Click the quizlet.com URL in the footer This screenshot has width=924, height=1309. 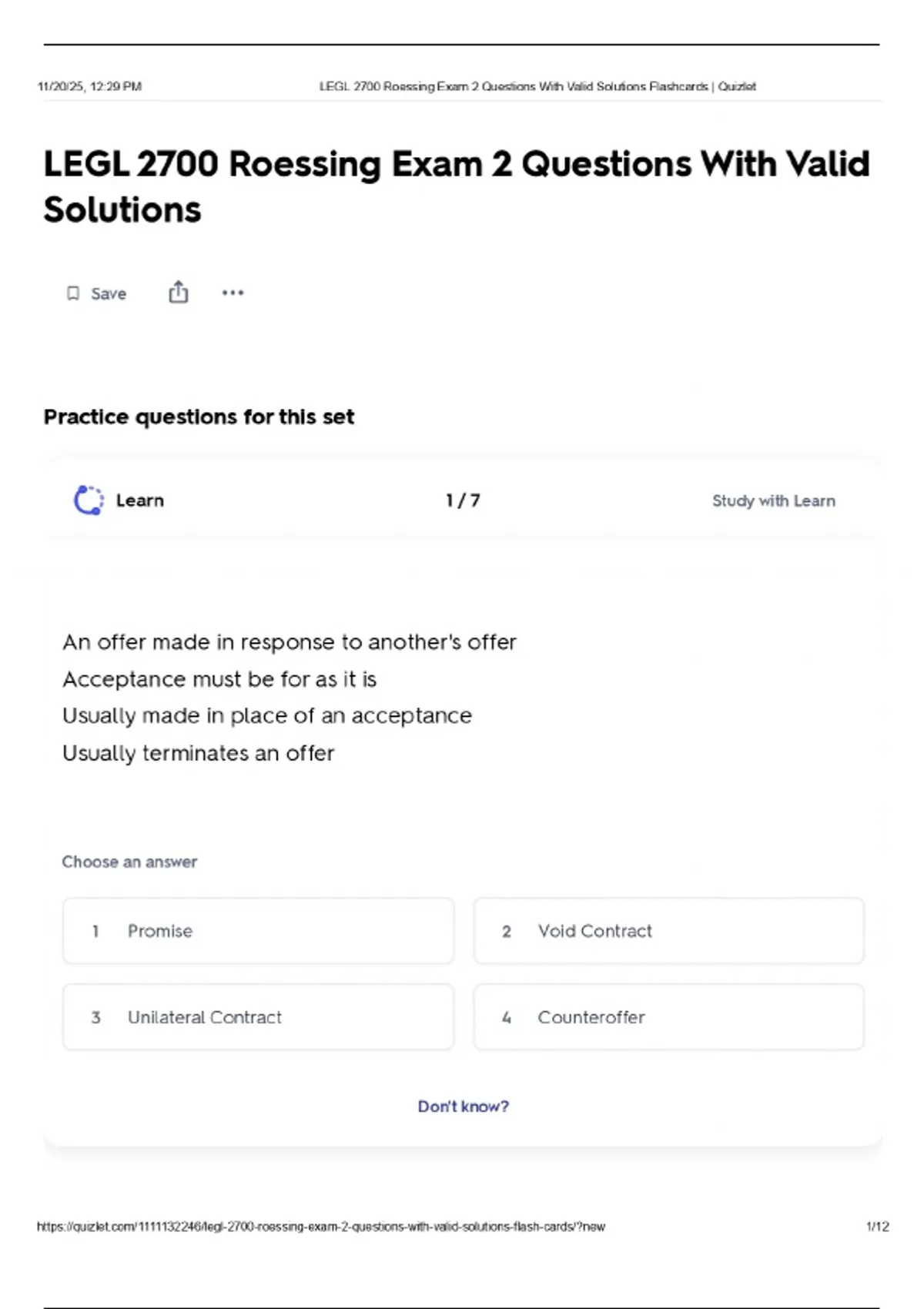[x=321, y=1227]
